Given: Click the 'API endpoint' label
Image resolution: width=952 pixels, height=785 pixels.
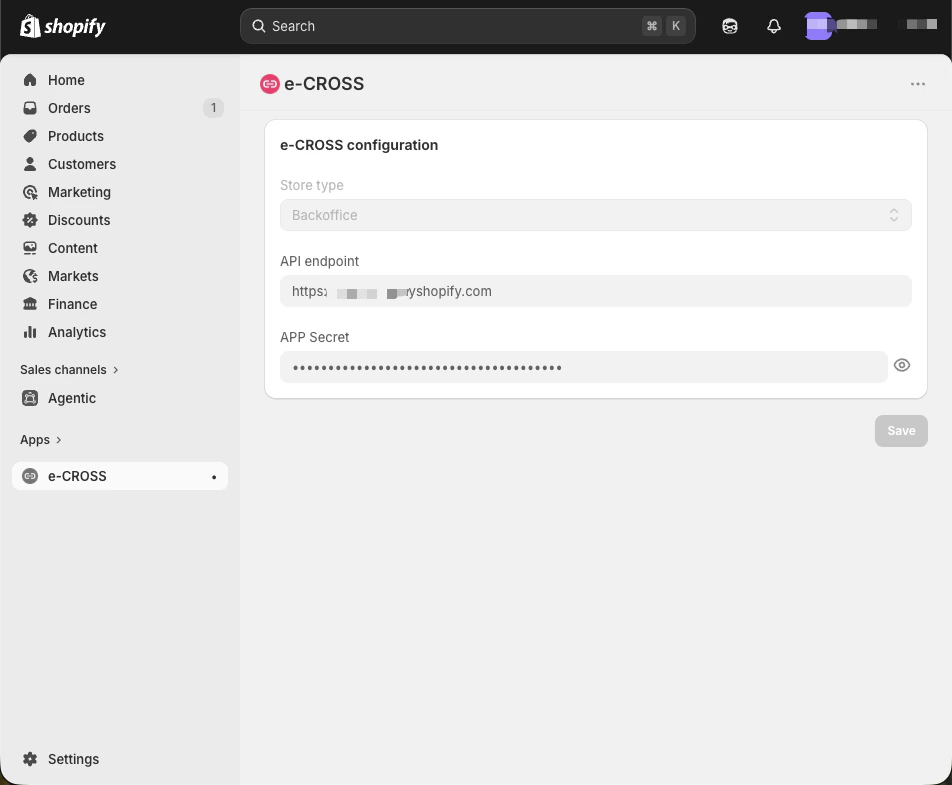Looking at the screenshot, I should click(x=319, y=261).
